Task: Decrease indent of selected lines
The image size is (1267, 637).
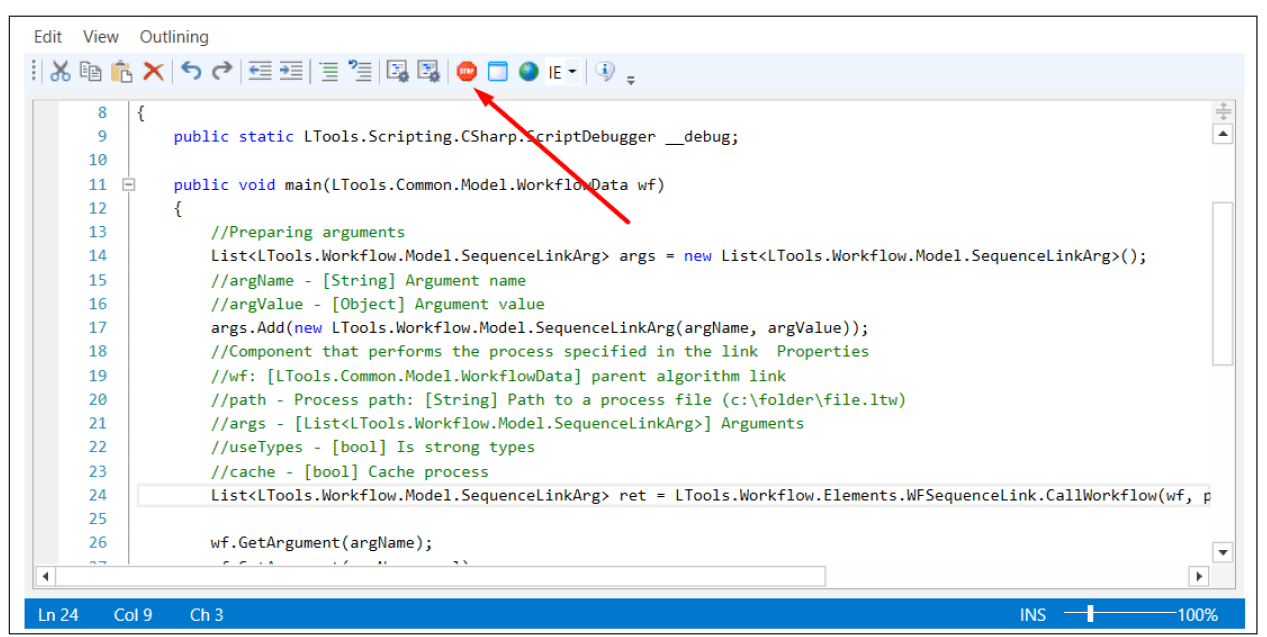Action: pyautogui.click(x=260, y=71)
